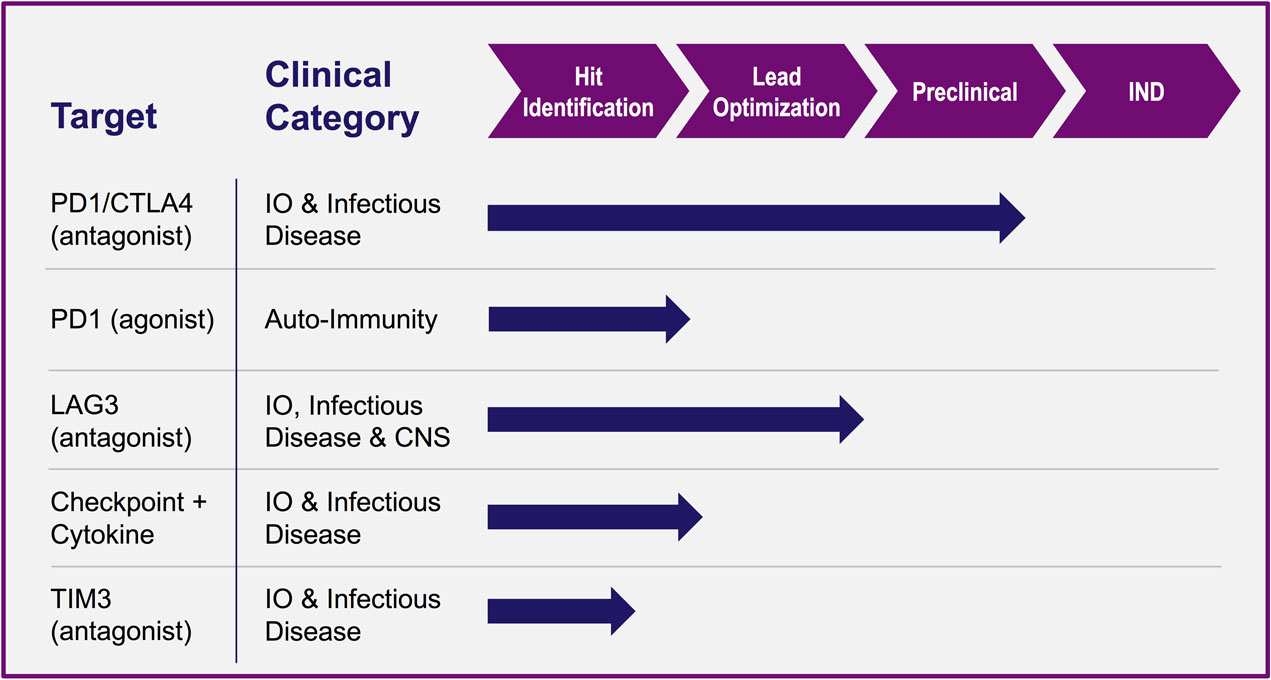Click the TIM3 antagonist progress arrow
This screenshot has height=680, width=1271.
561,611
